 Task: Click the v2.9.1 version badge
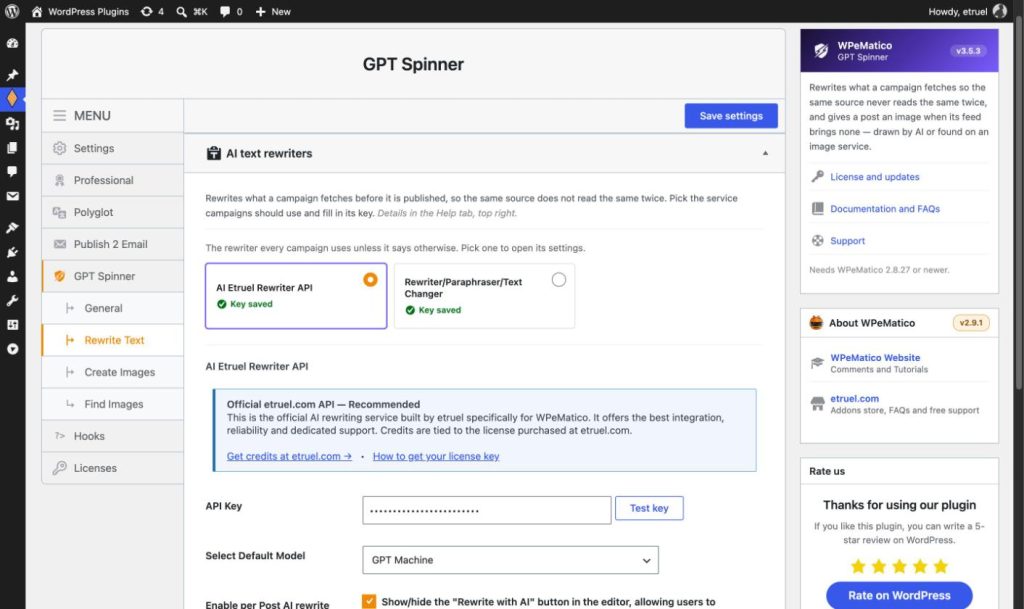click(x=971, y=322)
